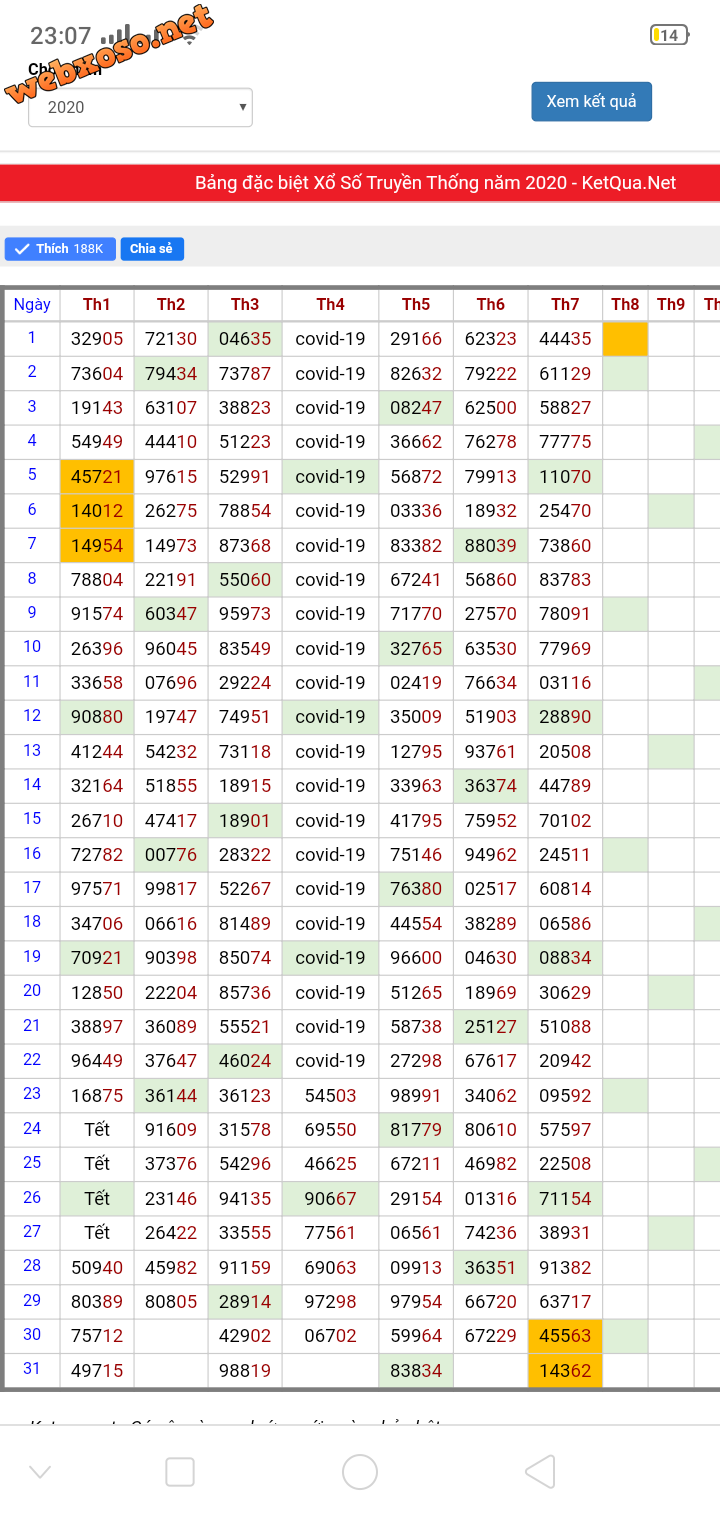The height and width of the screenshot is (1520, 720).
Task: Click the Th3 column header
Action: [245, 305]
